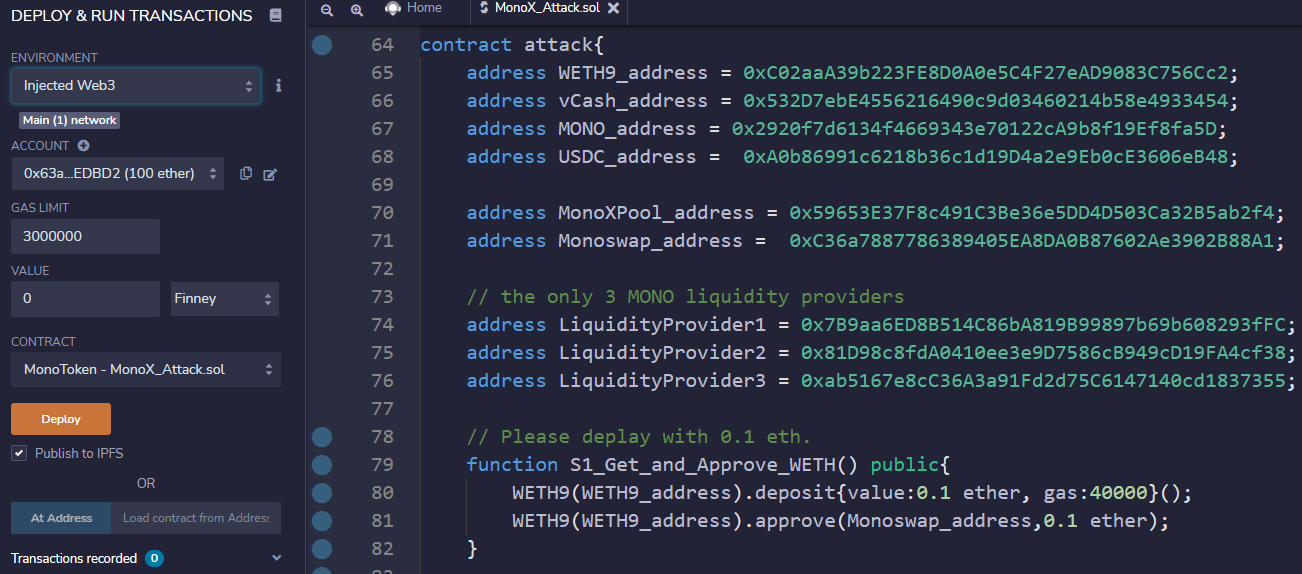Viewport: 1302px width, 574px height.
Task: Click line number 69 in gutter
Action: point(381,185)
